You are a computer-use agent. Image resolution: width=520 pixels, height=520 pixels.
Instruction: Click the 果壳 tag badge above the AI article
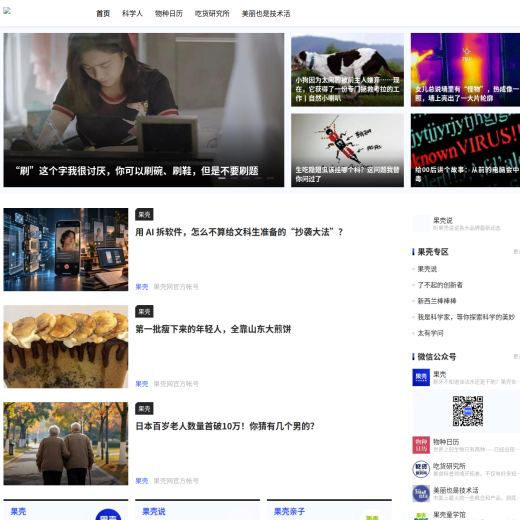point(144,215)
